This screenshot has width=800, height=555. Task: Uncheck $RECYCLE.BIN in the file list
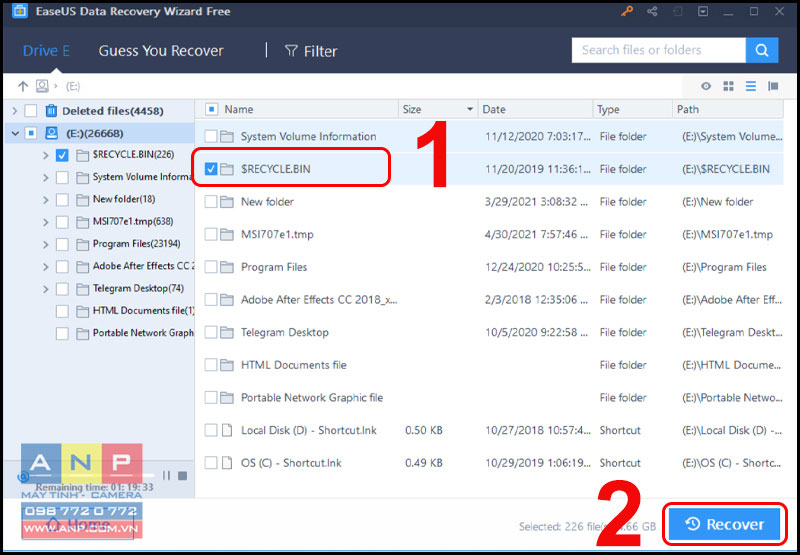pos(211,169)
